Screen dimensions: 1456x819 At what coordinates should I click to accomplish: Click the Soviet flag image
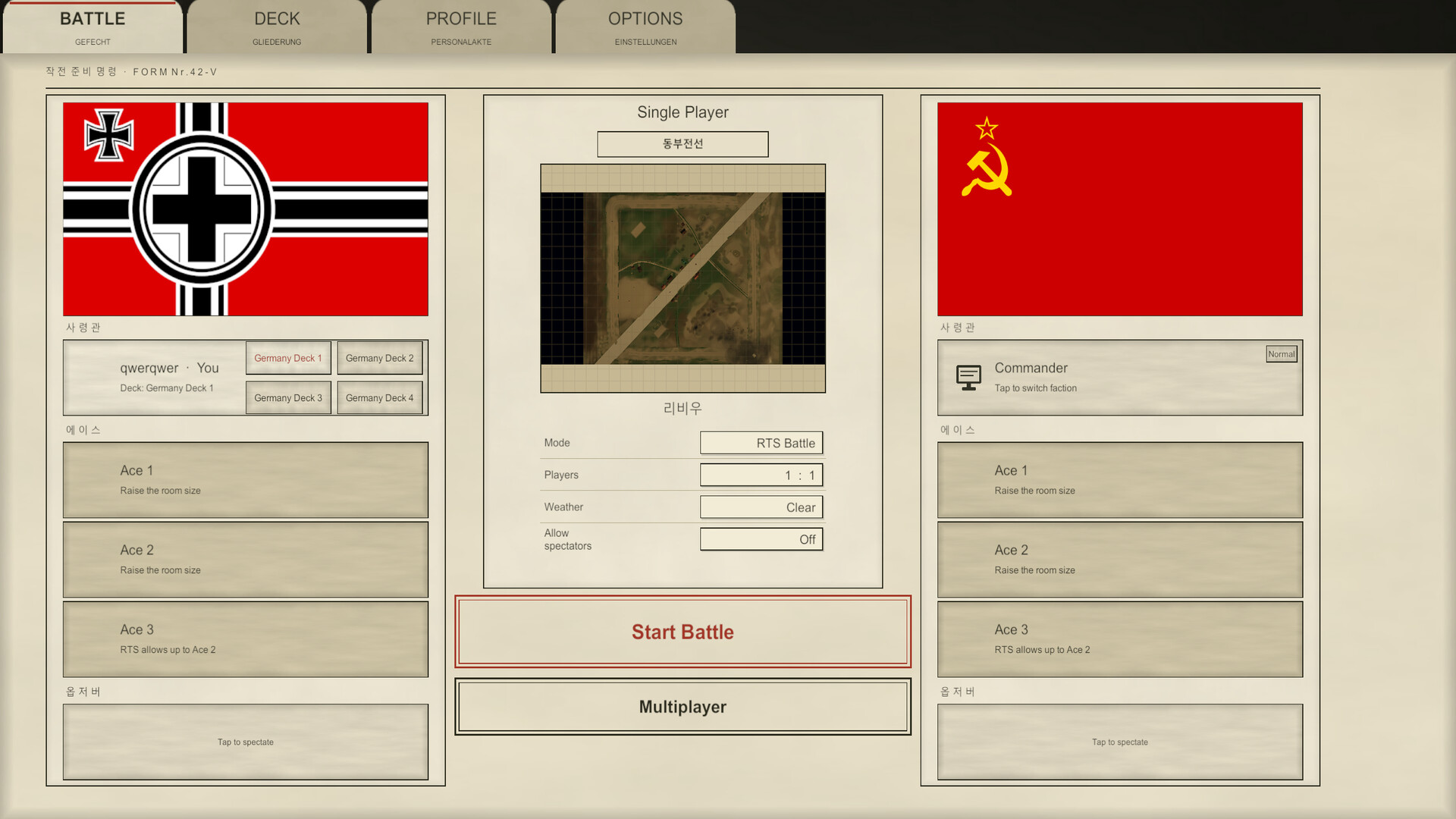[1120, 209]
